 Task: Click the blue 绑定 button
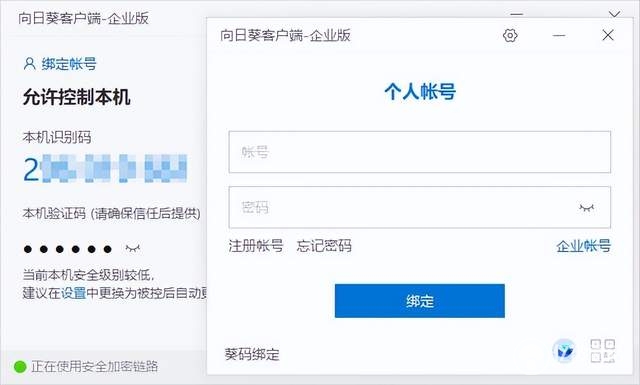[420, 301]
